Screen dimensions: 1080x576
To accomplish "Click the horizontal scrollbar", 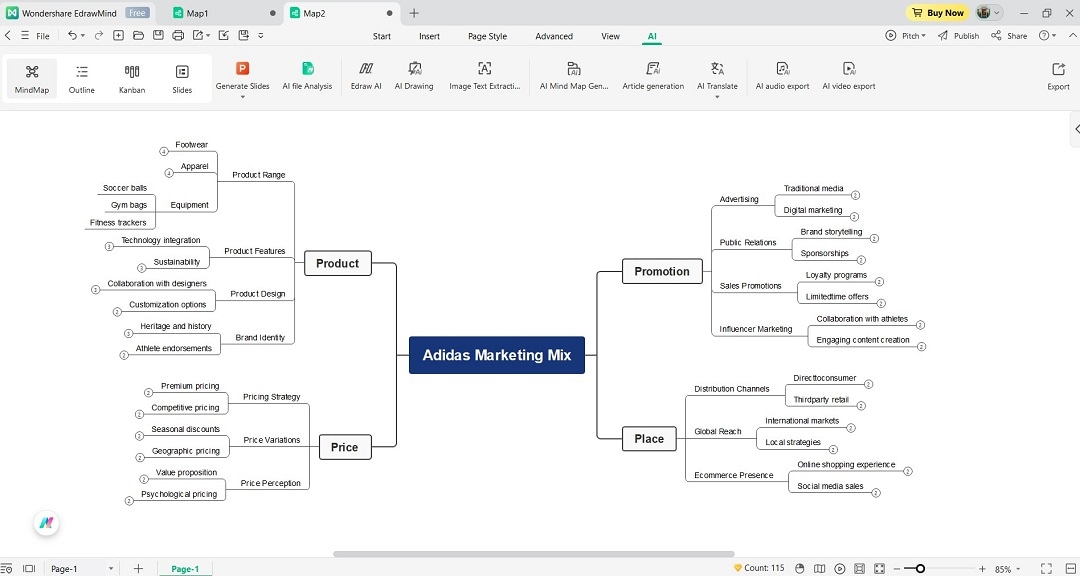I will tap(534, 554).
